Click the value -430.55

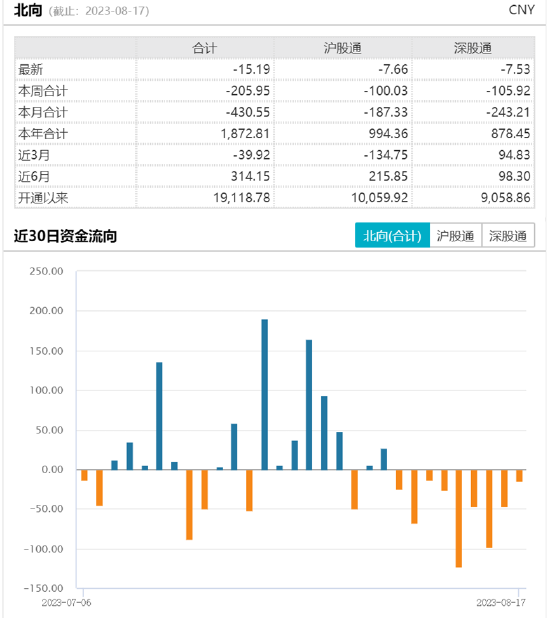pyautogui.click(x=248, y=112)
